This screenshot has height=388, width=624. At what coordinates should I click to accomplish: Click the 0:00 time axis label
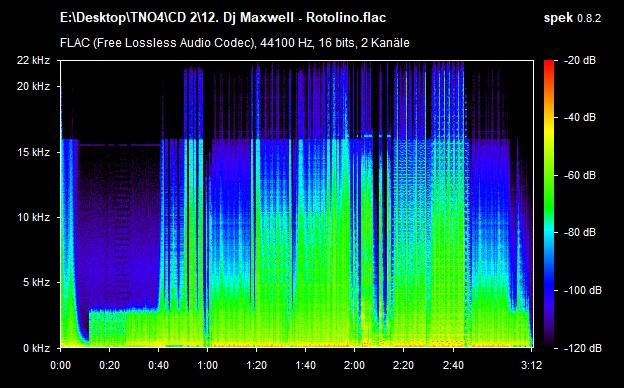(60, 365)
